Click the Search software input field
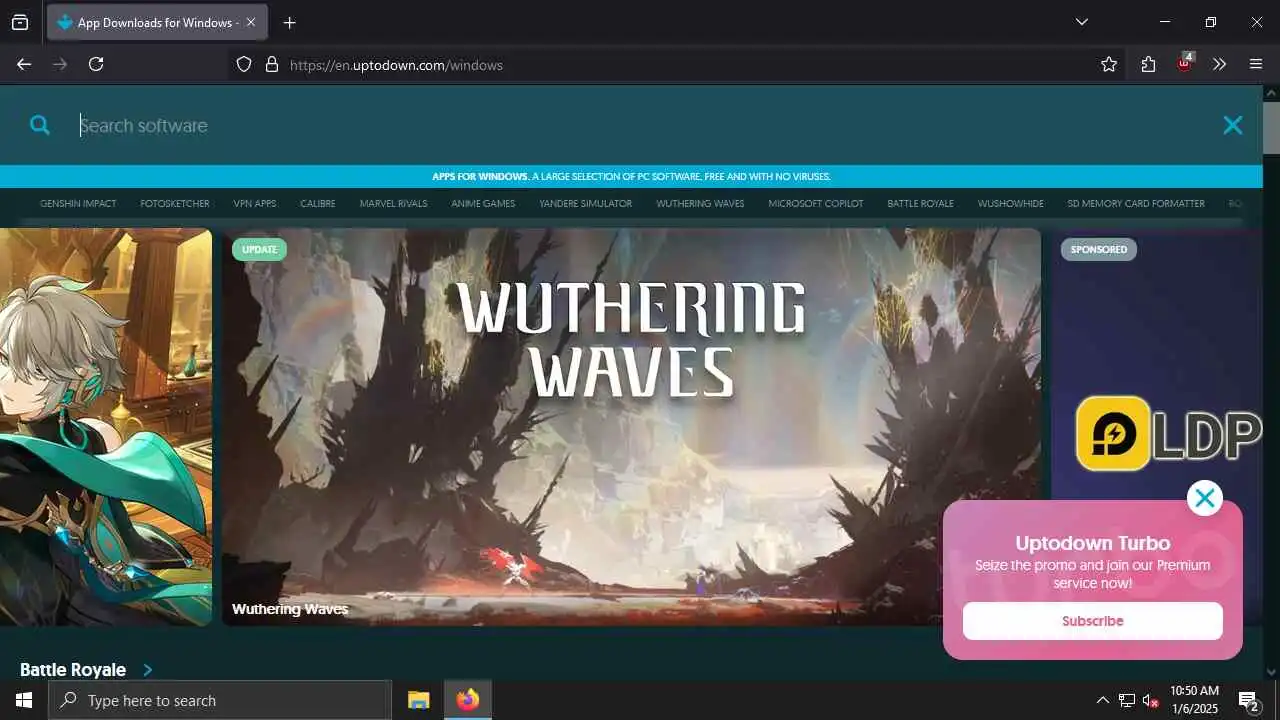The image size is (1280, 720). [x=640, y=125]
